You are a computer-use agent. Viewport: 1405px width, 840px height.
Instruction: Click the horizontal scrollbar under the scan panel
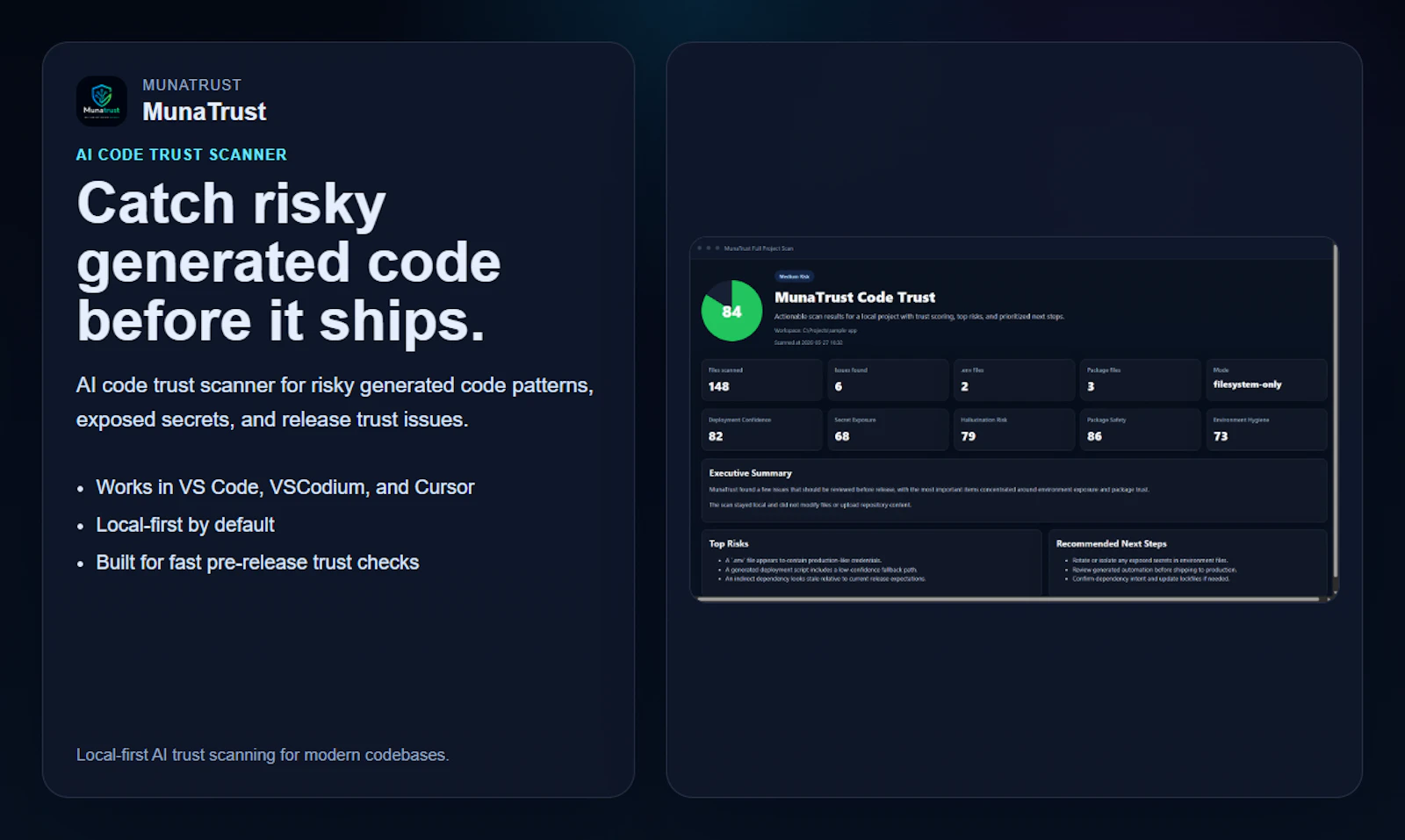click(1010, 599)
